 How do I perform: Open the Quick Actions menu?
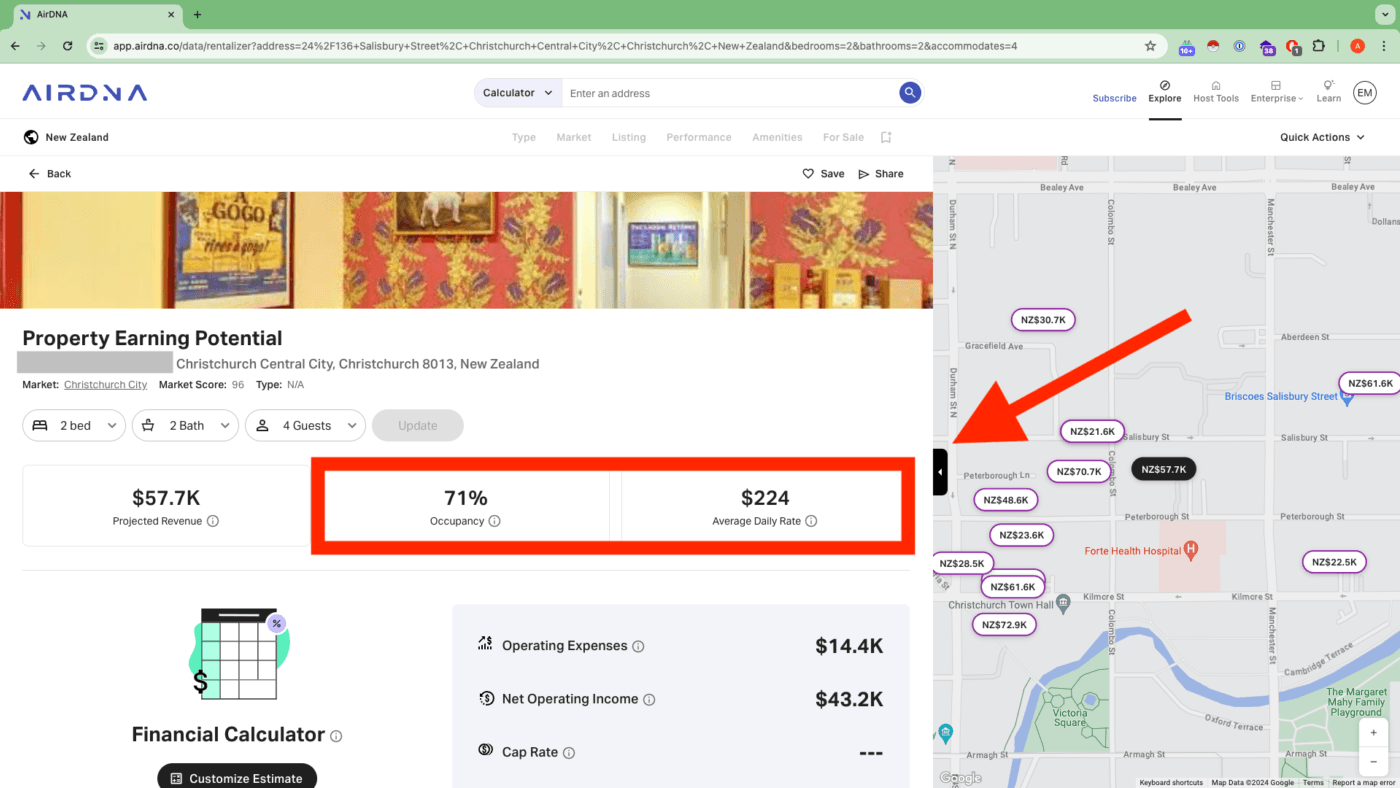[x=1321, y=137]
